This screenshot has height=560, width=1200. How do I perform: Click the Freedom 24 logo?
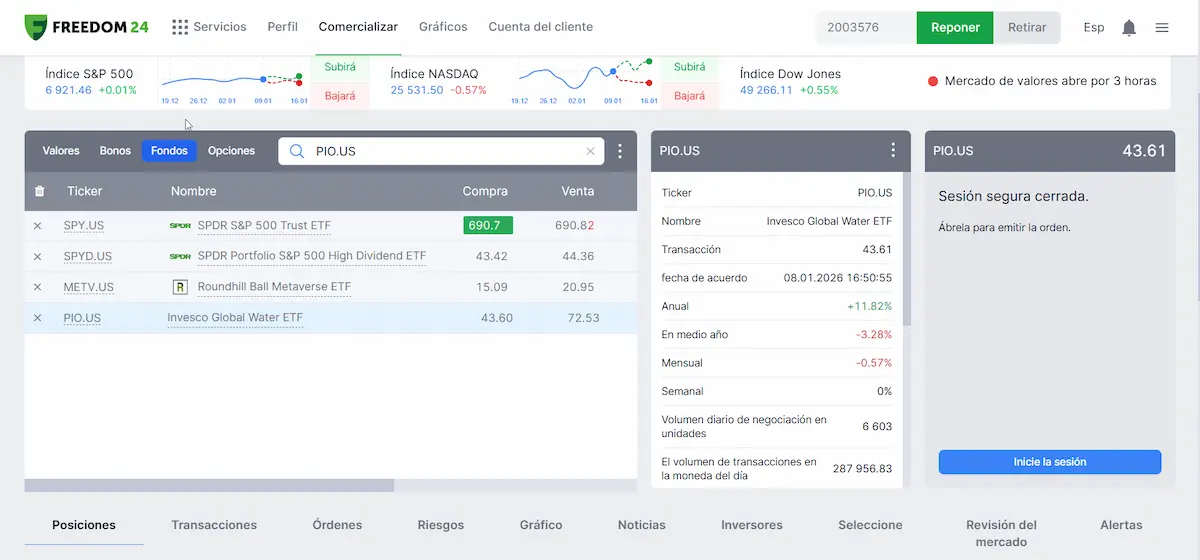[x=86, y=27]
